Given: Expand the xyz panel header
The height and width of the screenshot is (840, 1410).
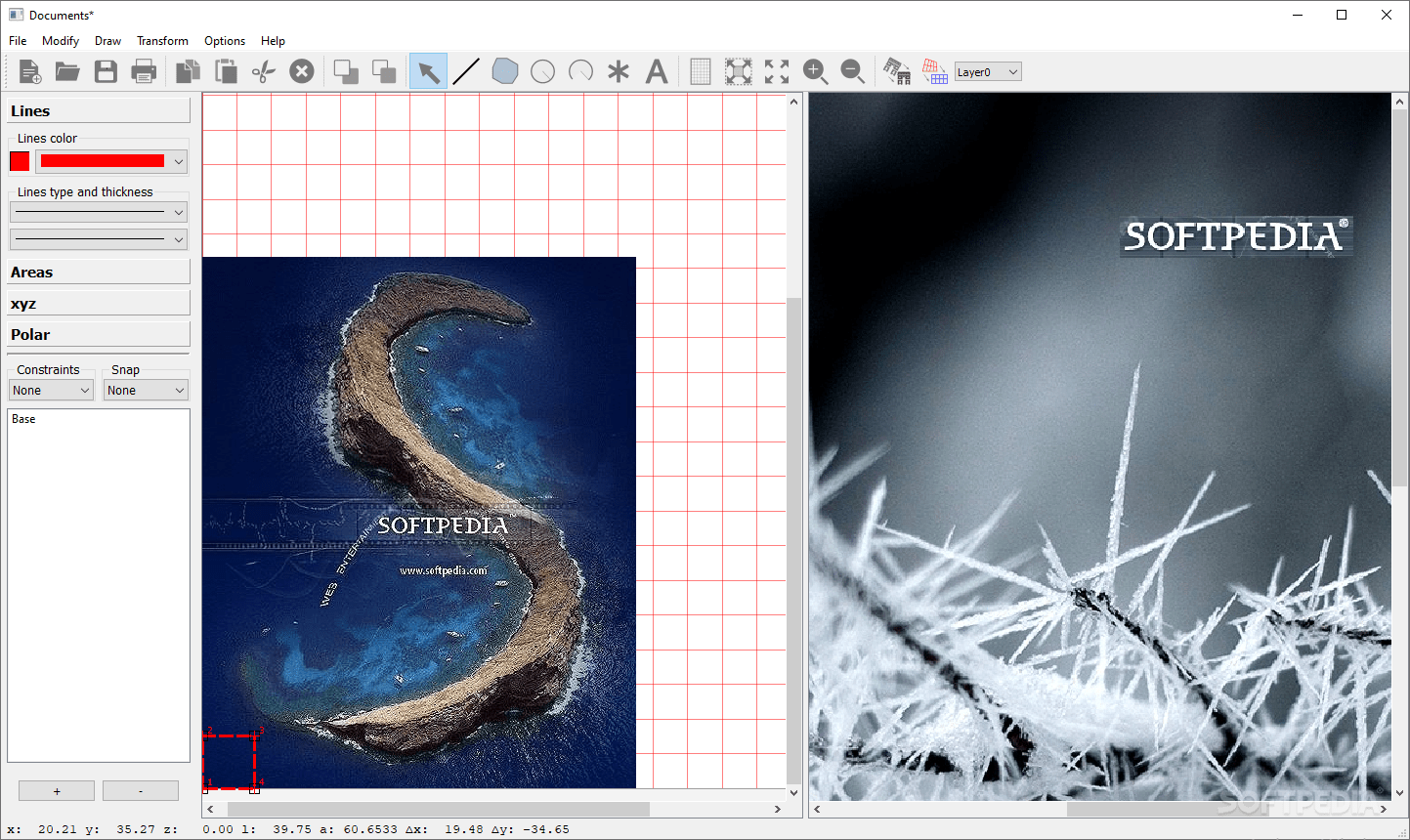Looking at the screenshot, I should (x=99, y=303).
